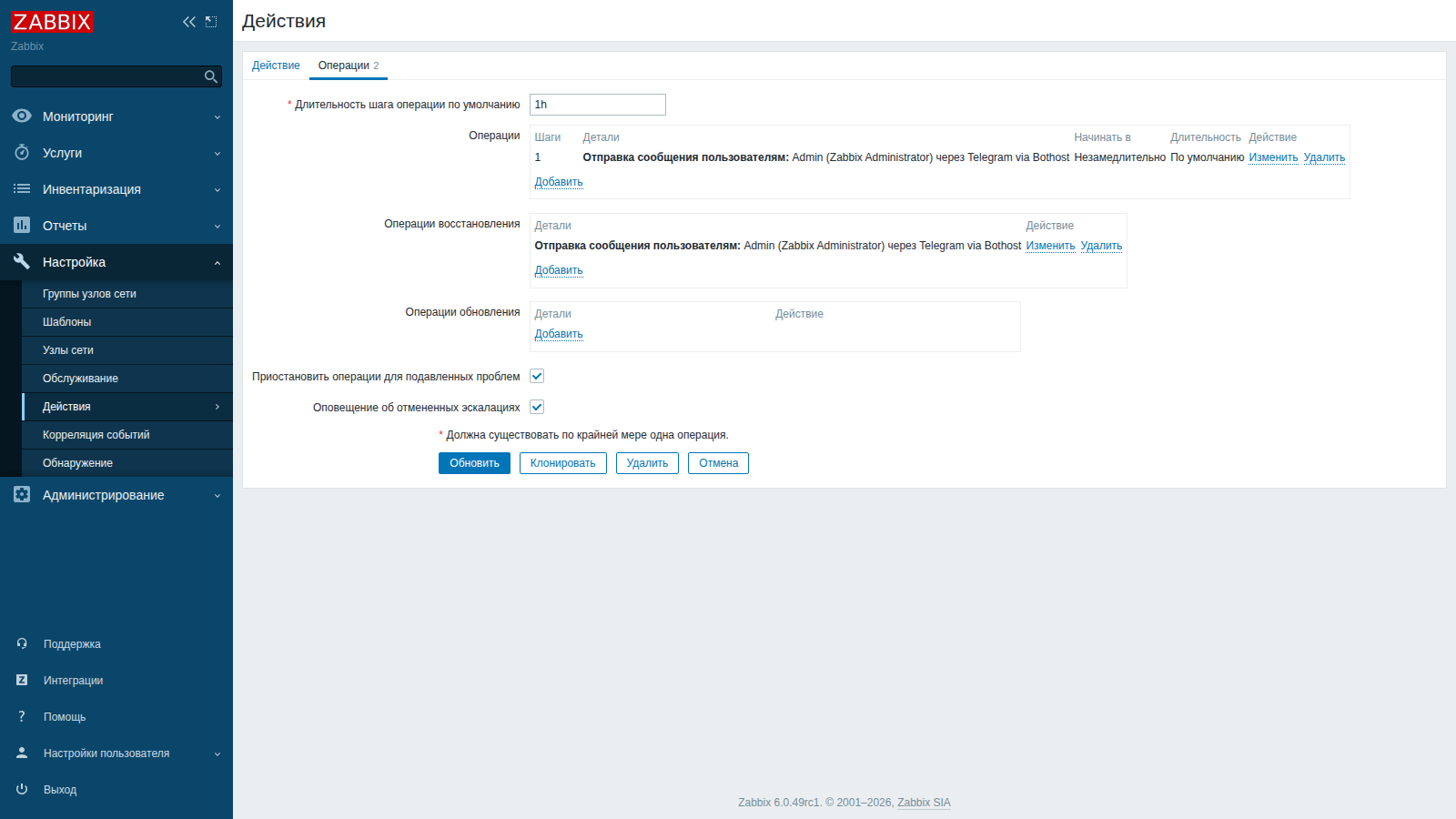Click the Отчеты chart icon
1456x819 pixels.
point(22,226)
